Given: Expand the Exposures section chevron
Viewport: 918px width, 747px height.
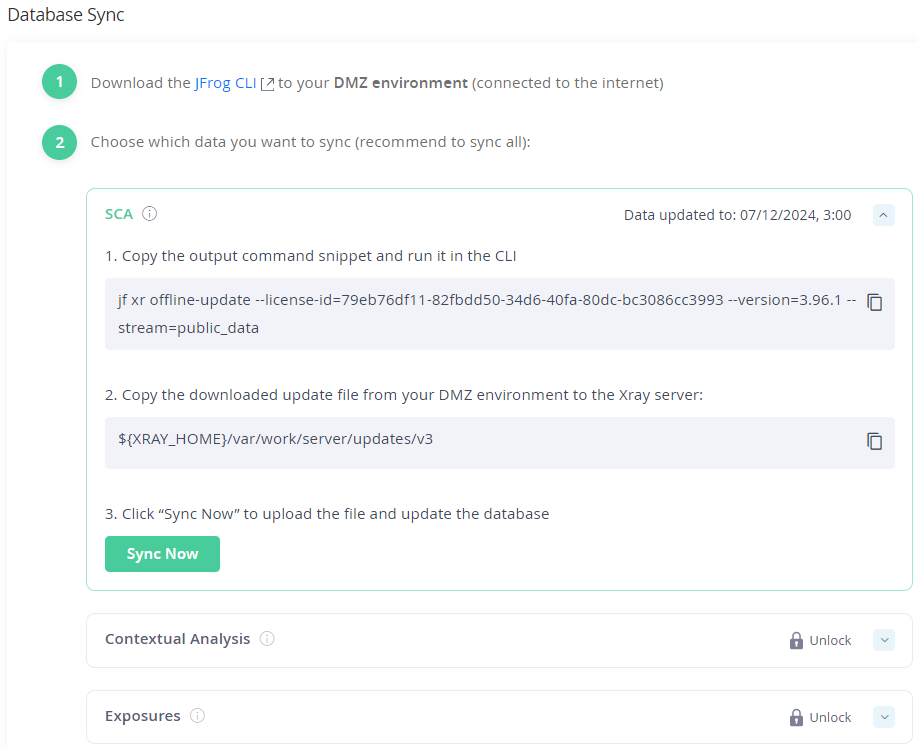Looking at the screenshot, I should 884,717.
